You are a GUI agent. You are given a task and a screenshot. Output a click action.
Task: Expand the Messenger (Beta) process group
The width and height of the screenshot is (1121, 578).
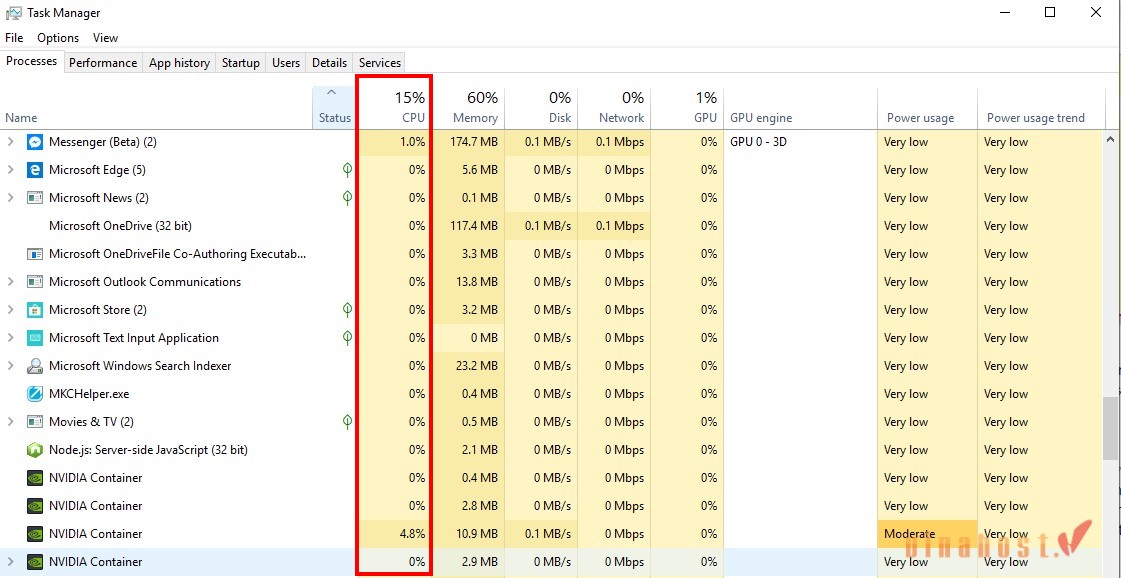10,141
